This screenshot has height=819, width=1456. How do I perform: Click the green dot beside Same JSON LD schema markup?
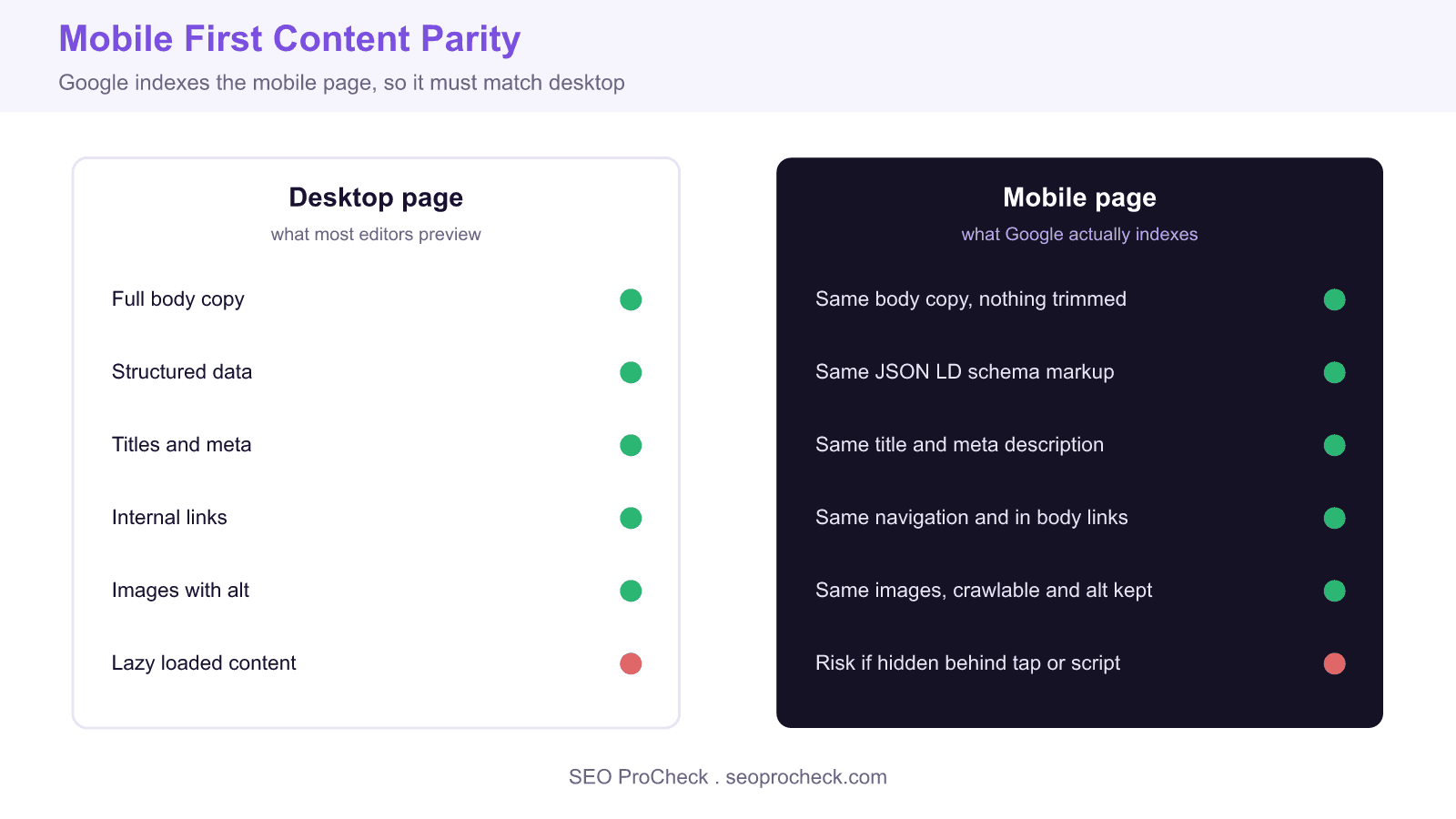[x=1334, y=372]
